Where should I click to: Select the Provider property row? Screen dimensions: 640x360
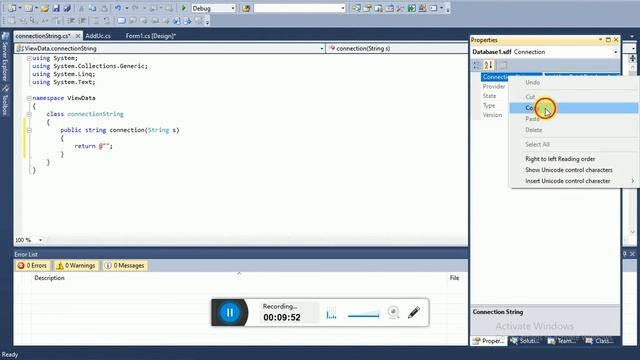[x=494, y=87]
